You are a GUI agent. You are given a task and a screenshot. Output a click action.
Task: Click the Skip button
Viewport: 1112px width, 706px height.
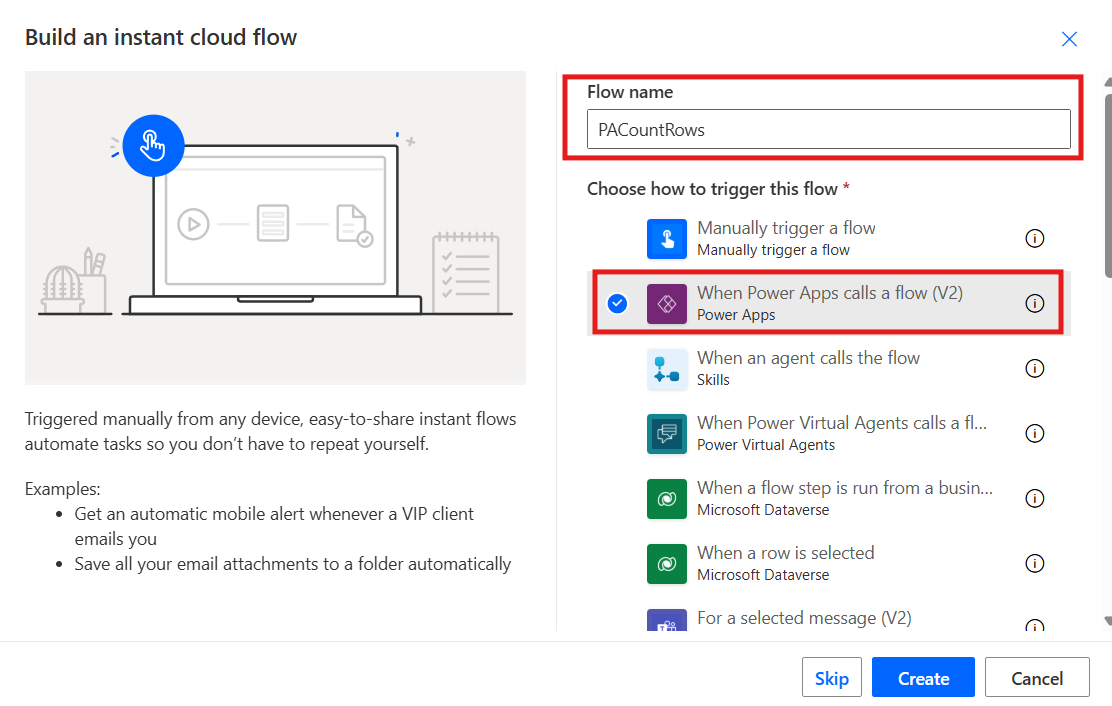click(831, 677)
